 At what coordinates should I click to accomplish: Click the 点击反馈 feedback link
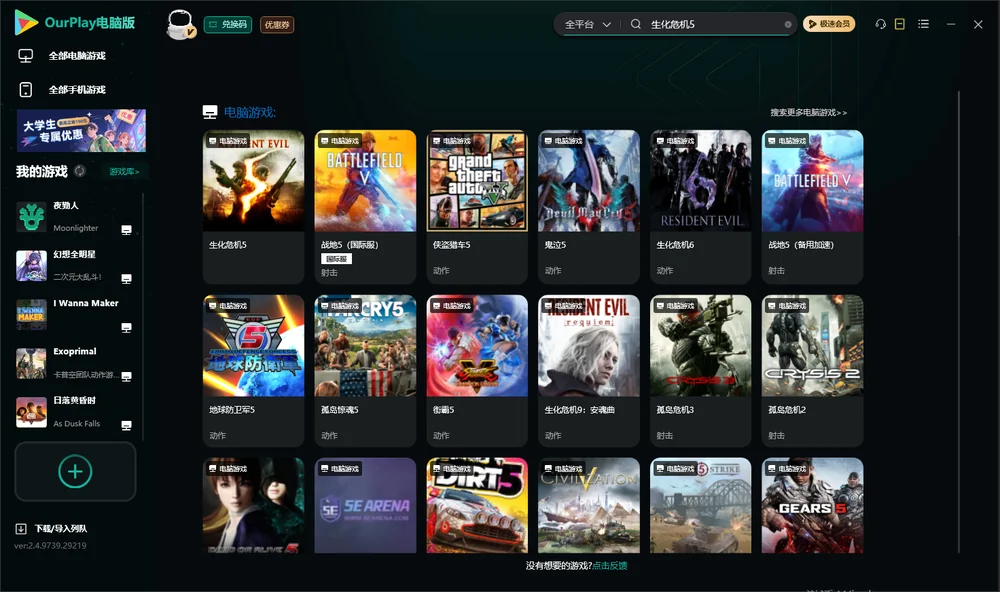pos(610,565)
